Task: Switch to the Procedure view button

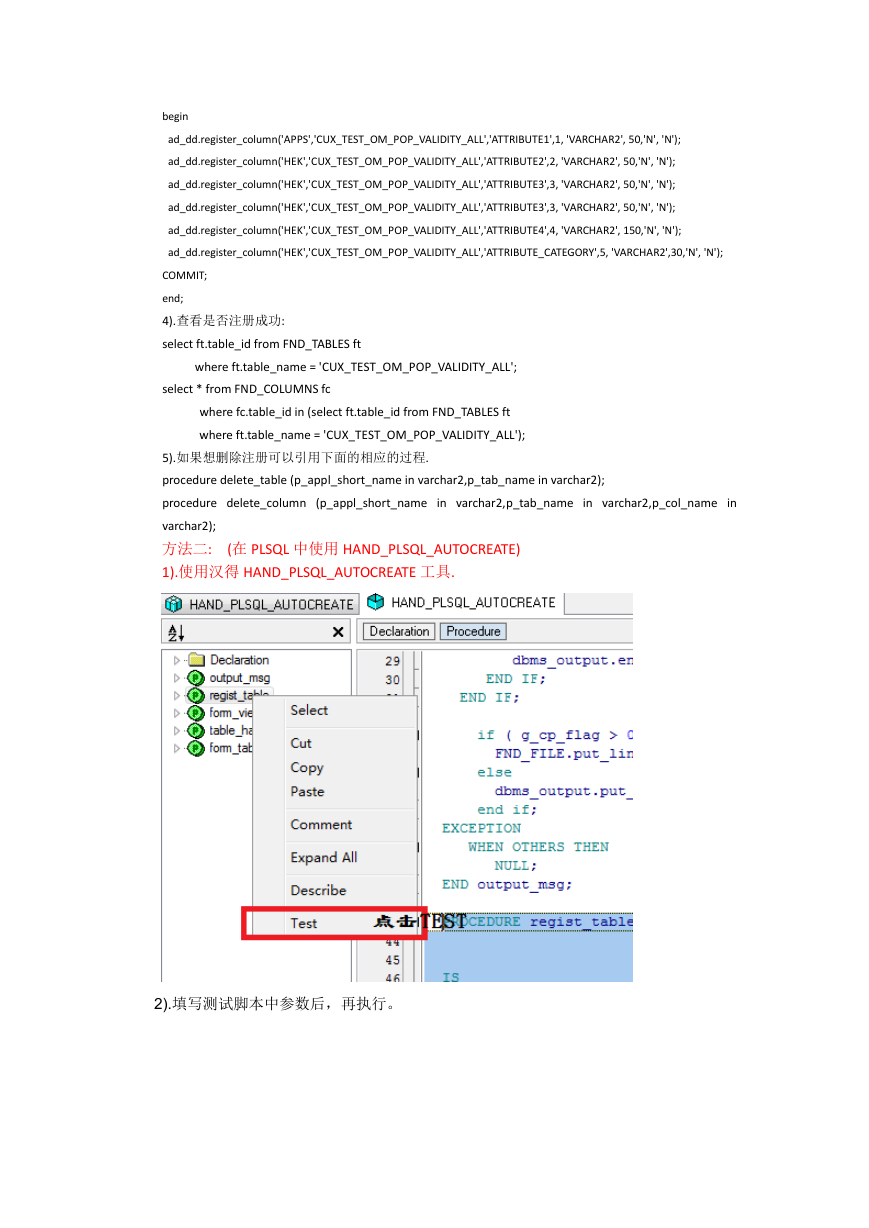Action: pyautogui.click(x=473, y=631)
